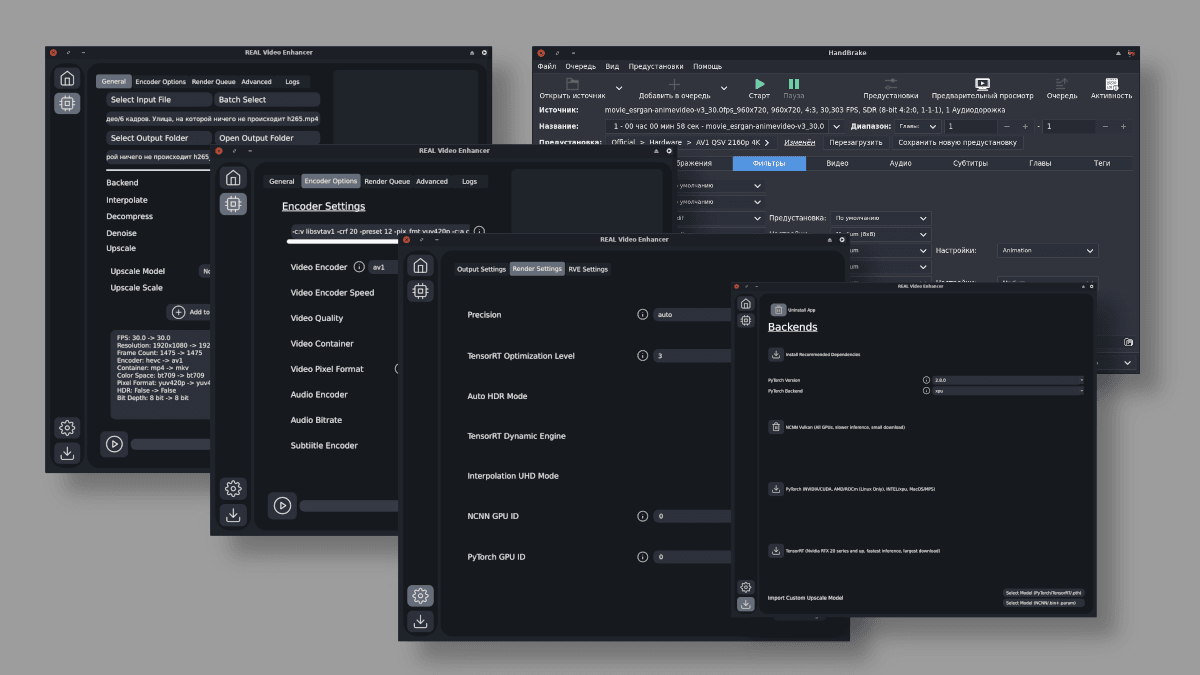Click the gear icon in the Render Settings window

[x=420, y=596]
